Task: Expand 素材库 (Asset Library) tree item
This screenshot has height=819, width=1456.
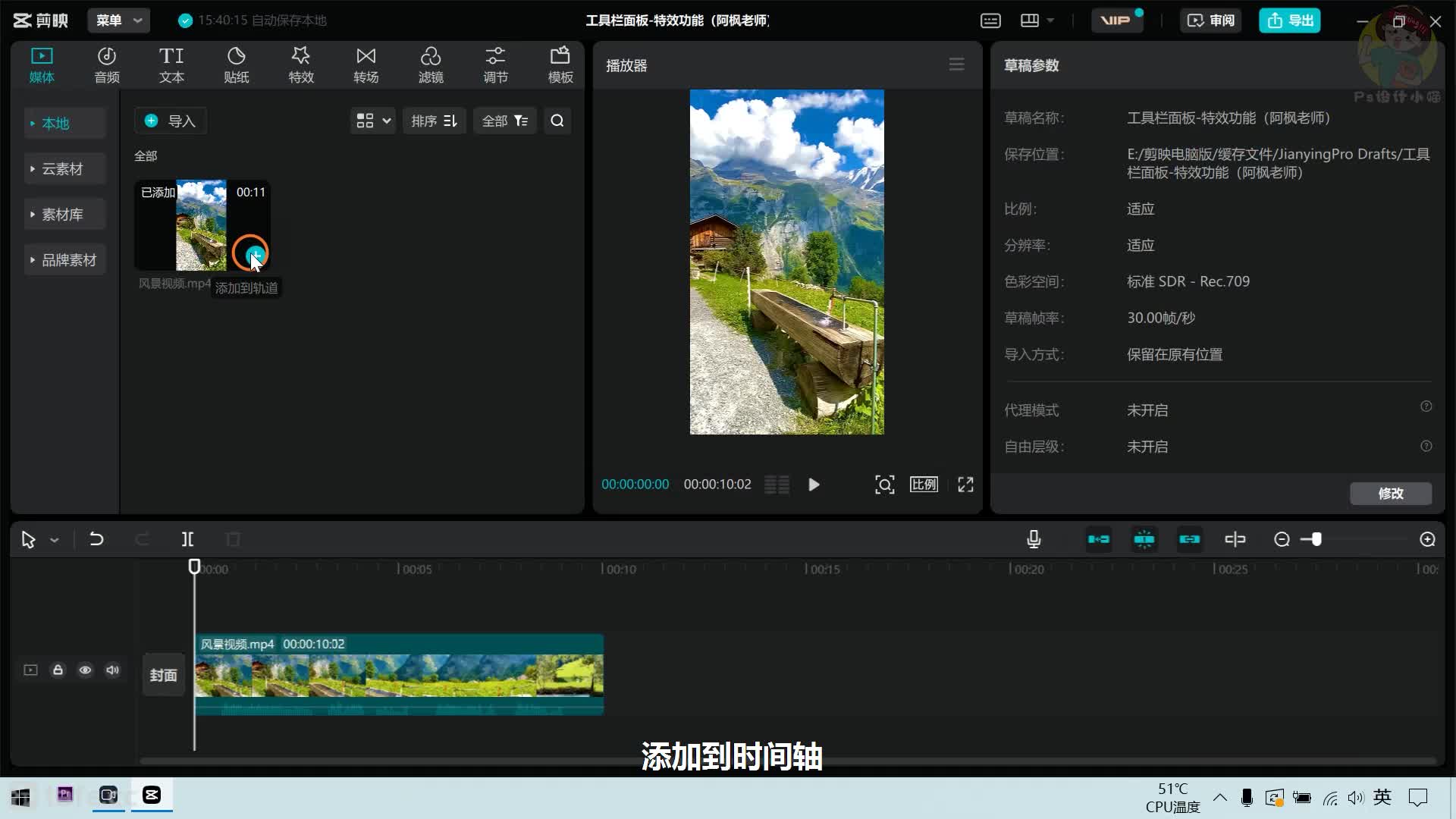Action: (32, 214)
